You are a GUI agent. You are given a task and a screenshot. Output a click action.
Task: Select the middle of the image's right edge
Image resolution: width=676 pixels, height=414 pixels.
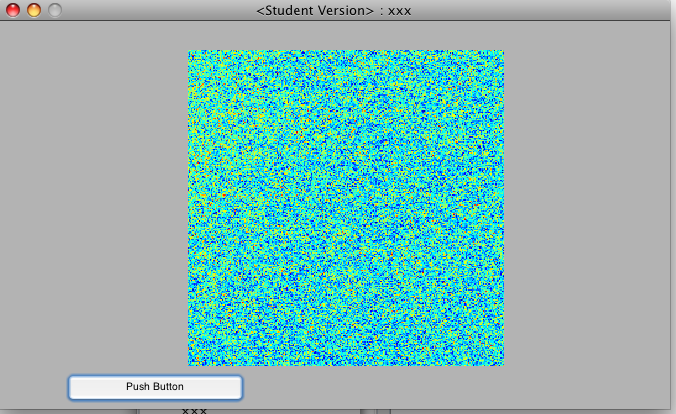tap(502, 208)
